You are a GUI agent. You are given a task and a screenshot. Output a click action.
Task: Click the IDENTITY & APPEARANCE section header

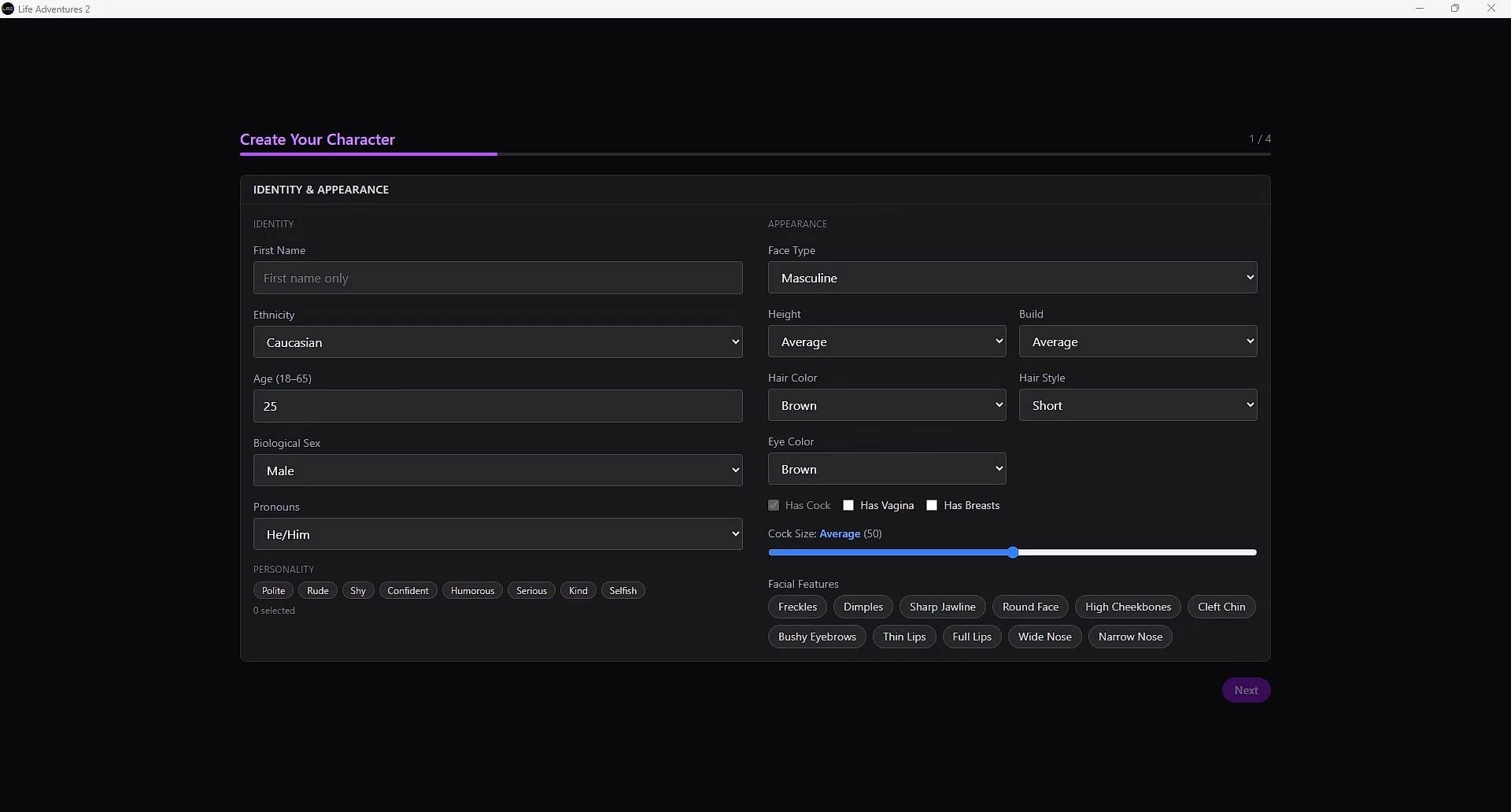pyautogui.click(x=321, y=190)
